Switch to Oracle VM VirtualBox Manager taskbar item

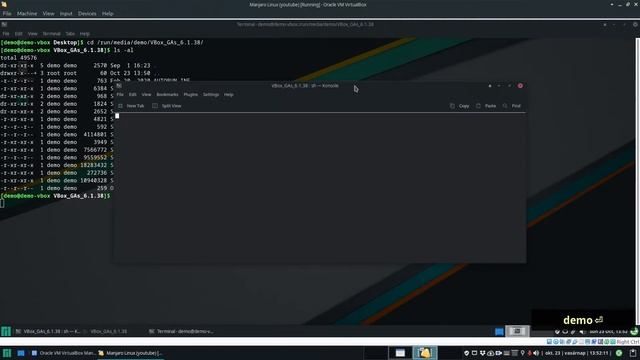63,353
